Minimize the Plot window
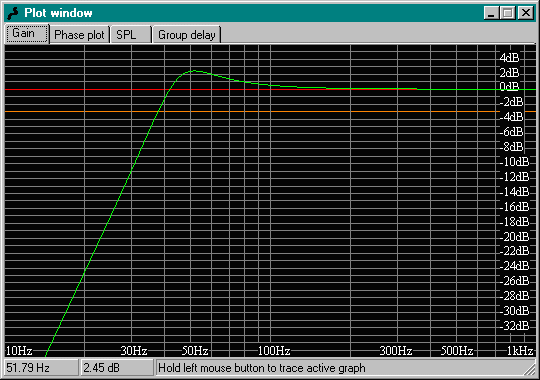This screenshot has height=380, width=540. [491, 13]
